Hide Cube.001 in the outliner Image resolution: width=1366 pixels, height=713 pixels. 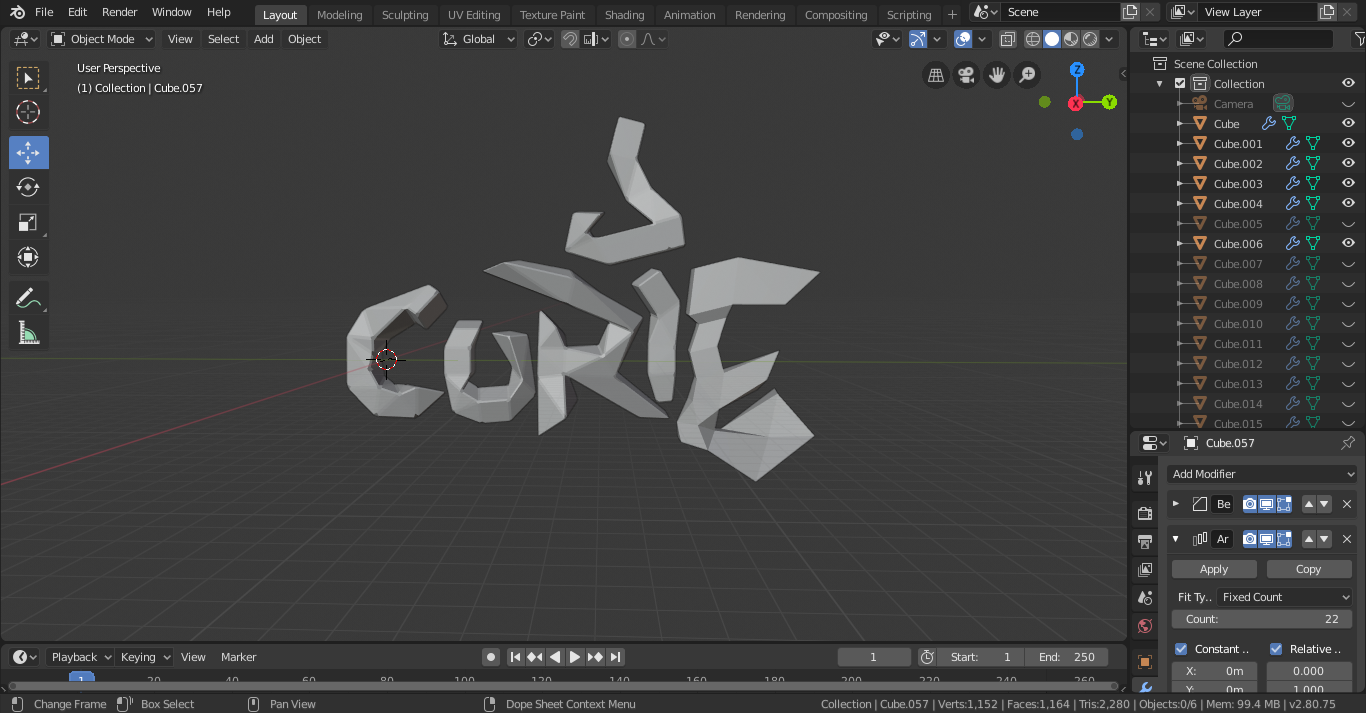1347,144
